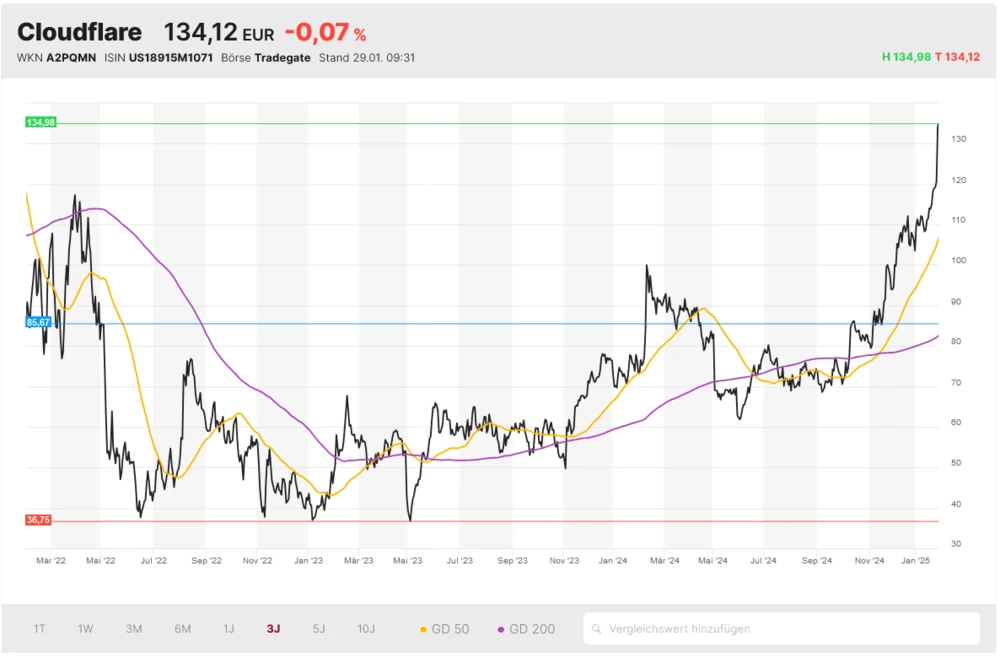Display the 5J chart range
Screen dimensions: 1000x663
point(319,629)
